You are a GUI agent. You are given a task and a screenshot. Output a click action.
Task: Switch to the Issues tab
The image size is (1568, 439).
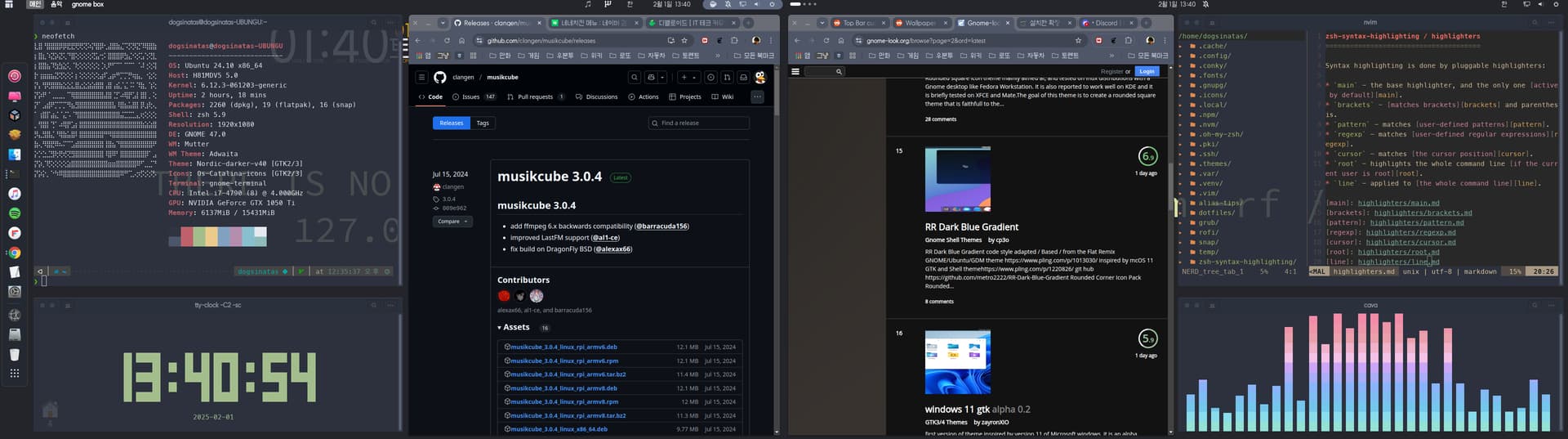coord(474,96)
